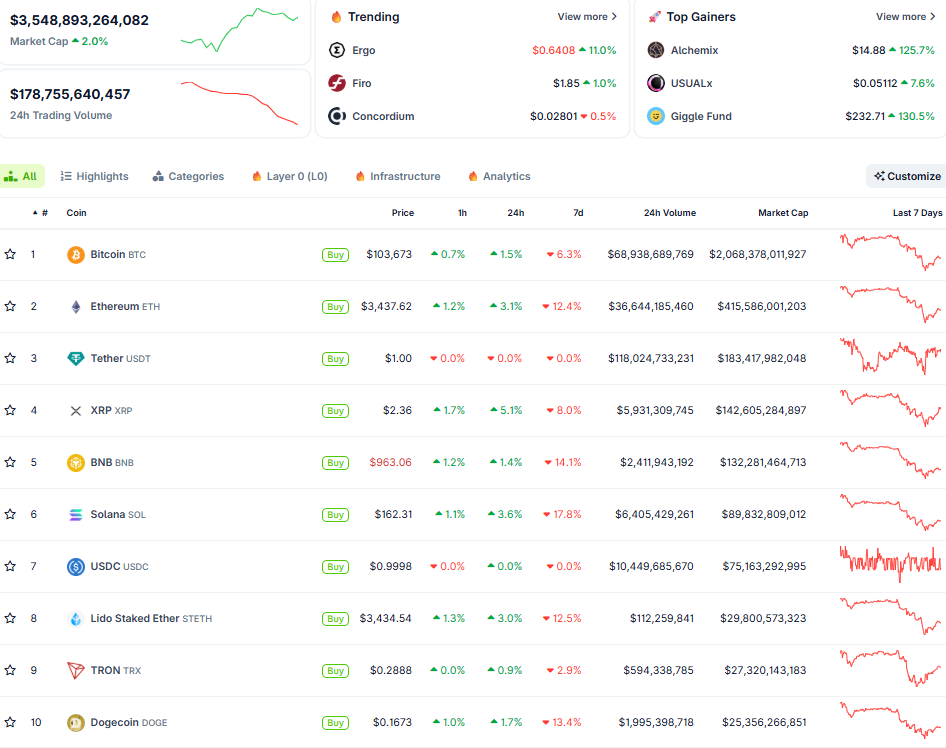Switch to the Highlights tab
The width and height of the screenshot is (946, 748).
point(94,176)
